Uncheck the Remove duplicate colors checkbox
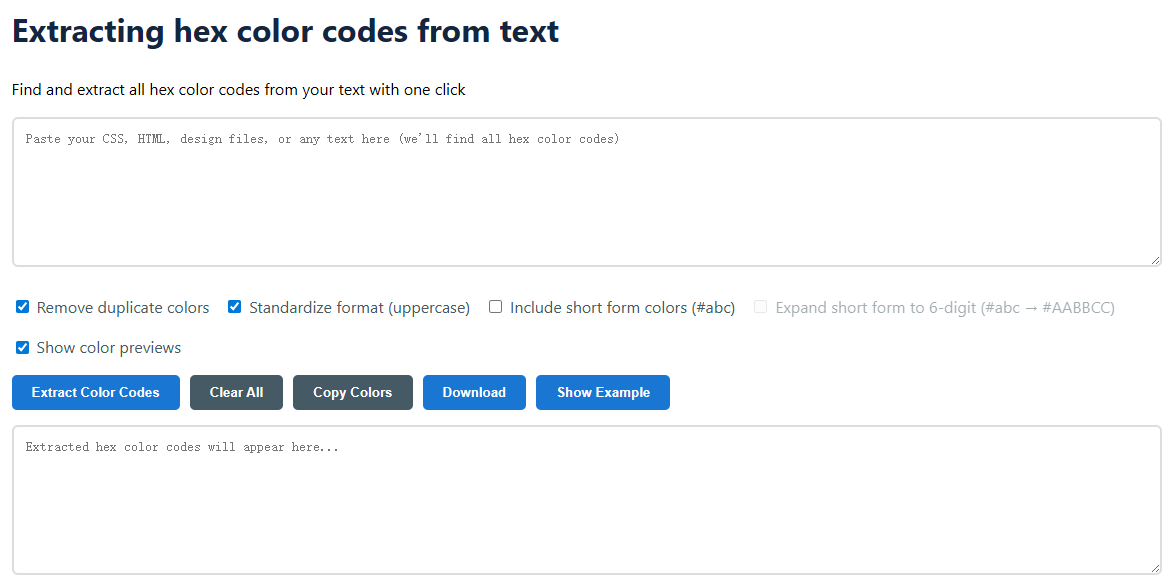 pos(23,307)
